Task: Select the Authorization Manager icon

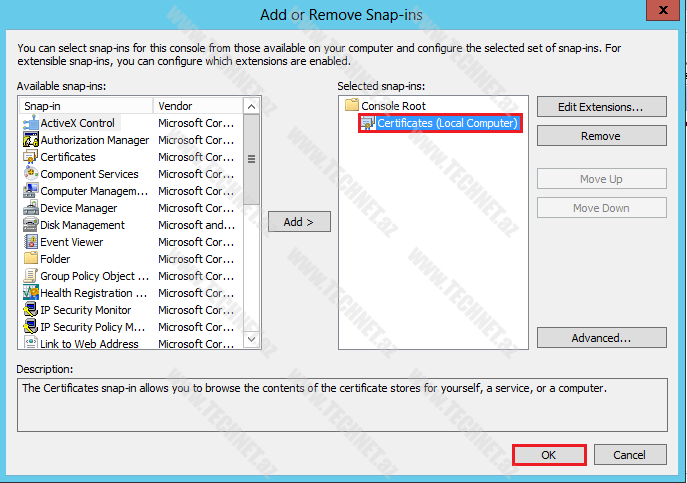Action: tap(31, 140)
